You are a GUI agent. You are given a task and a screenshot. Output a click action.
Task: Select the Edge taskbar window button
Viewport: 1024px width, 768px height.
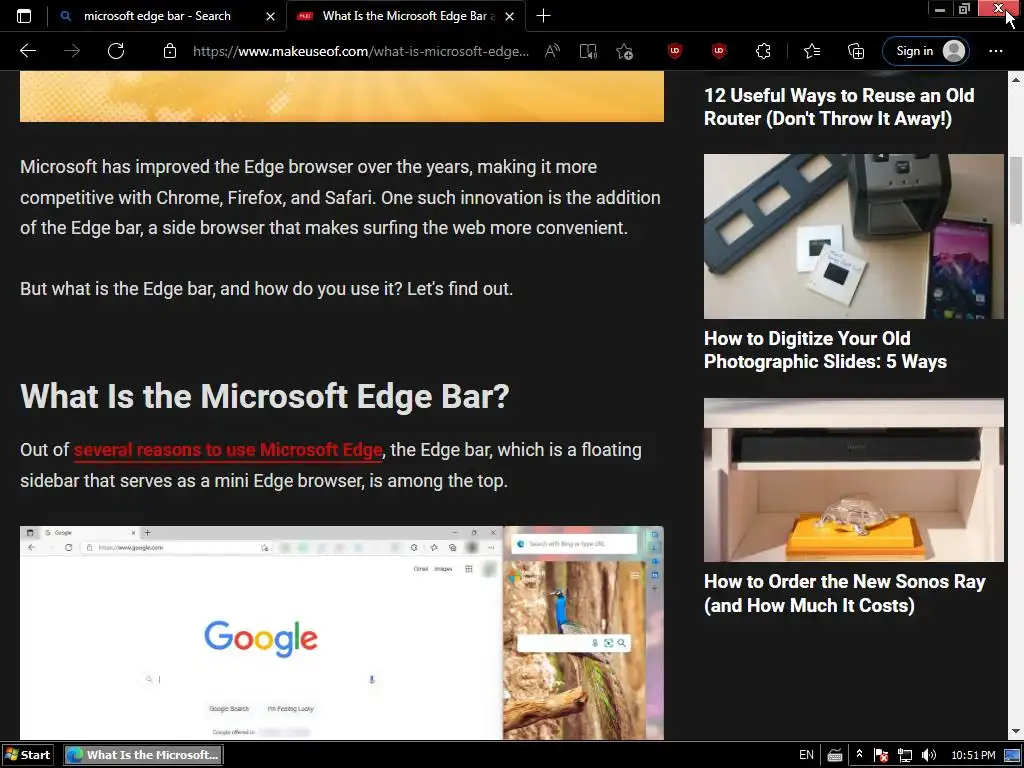tap(143, 755)
